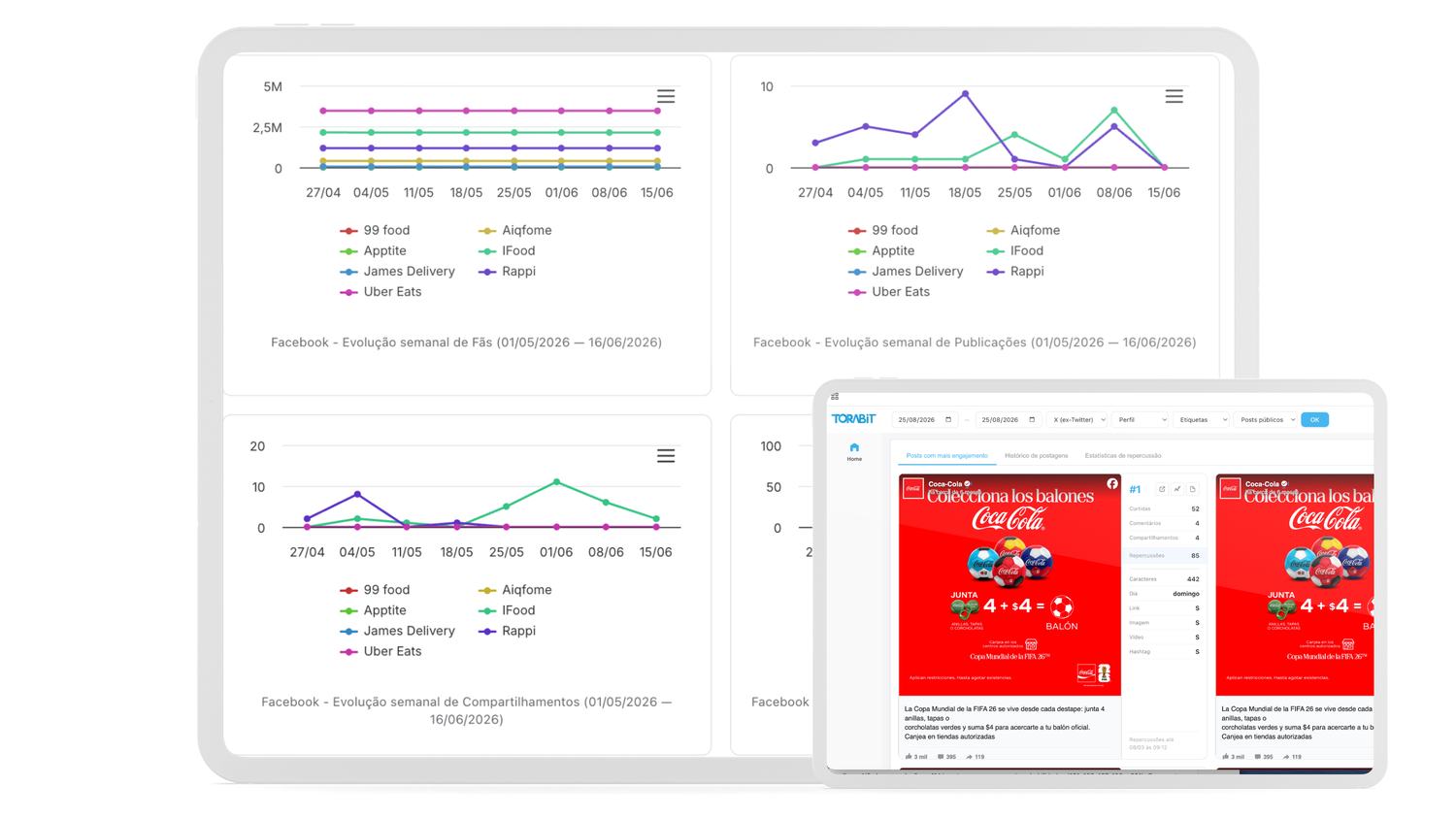This screenshot has width=1456, height=818.
Task: Open post #1 in an external link
Action: (x=1161, y=489)
